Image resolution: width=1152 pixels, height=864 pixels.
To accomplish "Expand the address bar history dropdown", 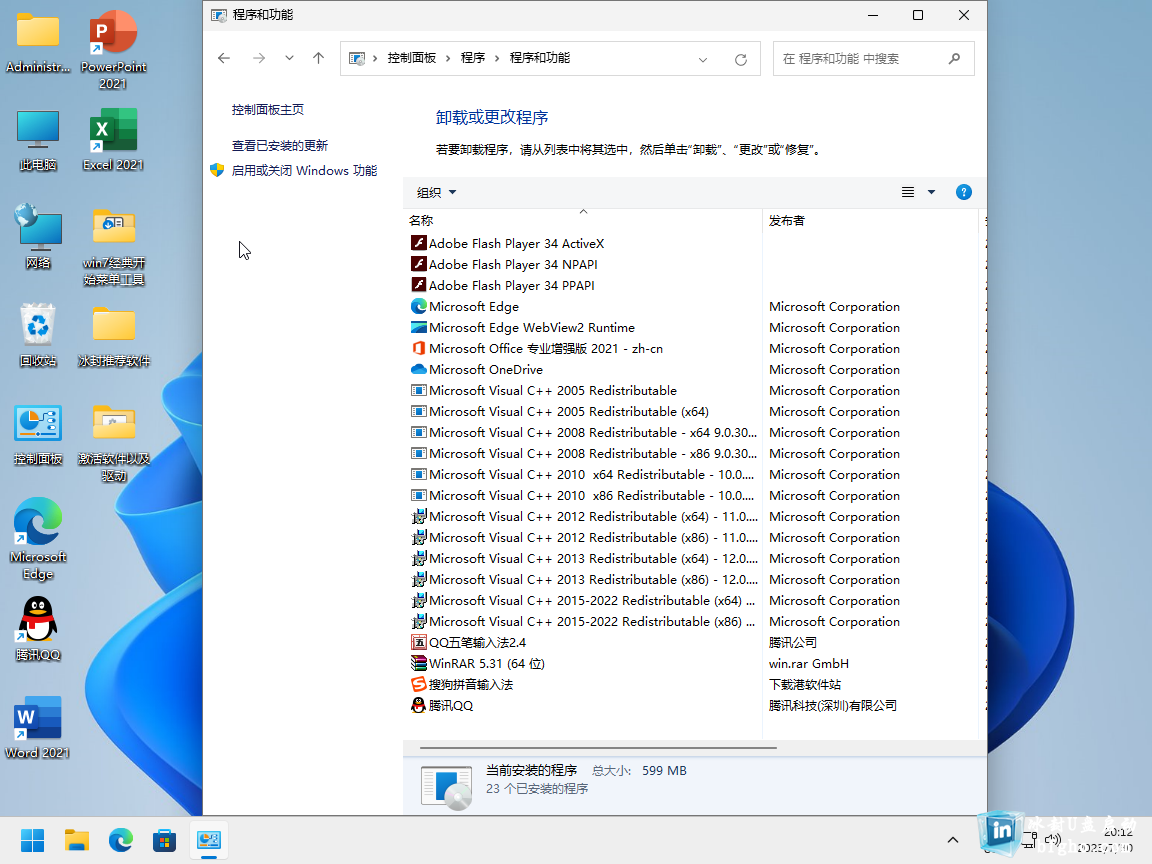I will 703,60.
